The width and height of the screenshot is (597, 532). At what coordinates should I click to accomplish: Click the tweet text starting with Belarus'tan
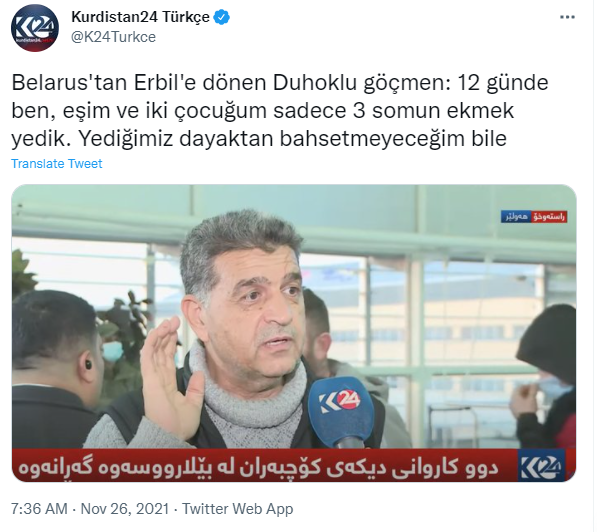[x=280, y=110]
